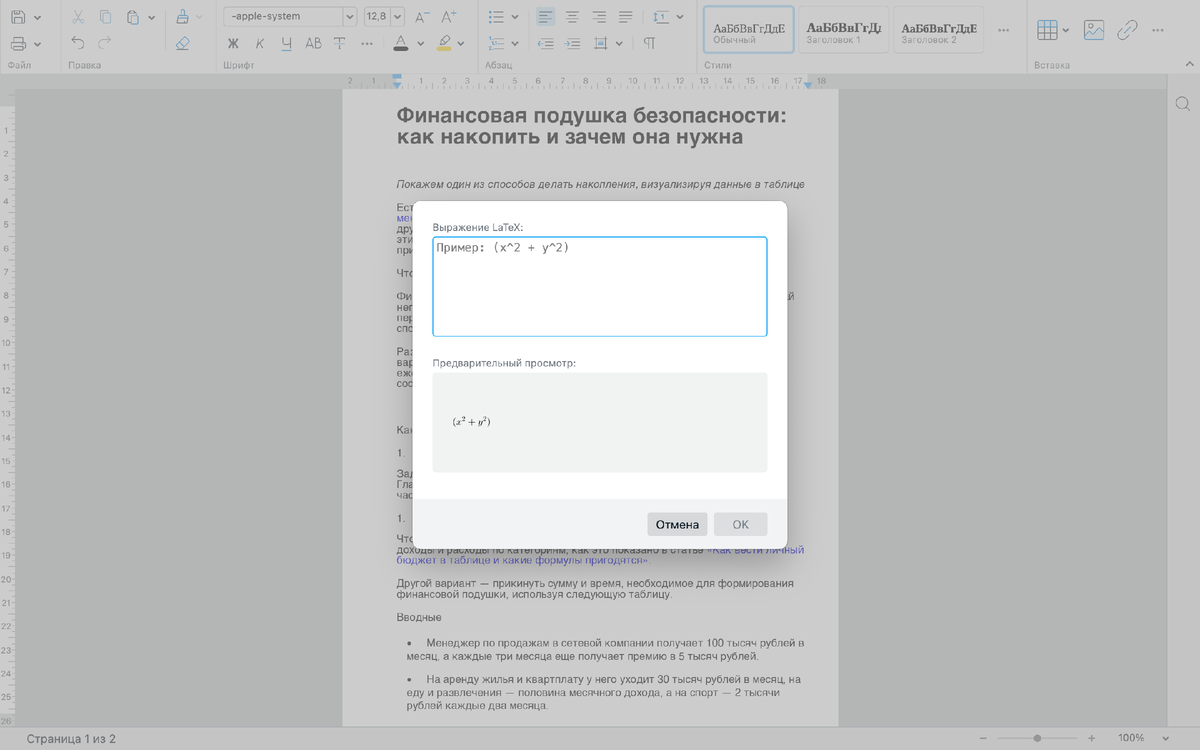The width and height of the screenshot is (1200, 750).
Task: Show more styles ellipsis button
Action: pos(1004,30)
